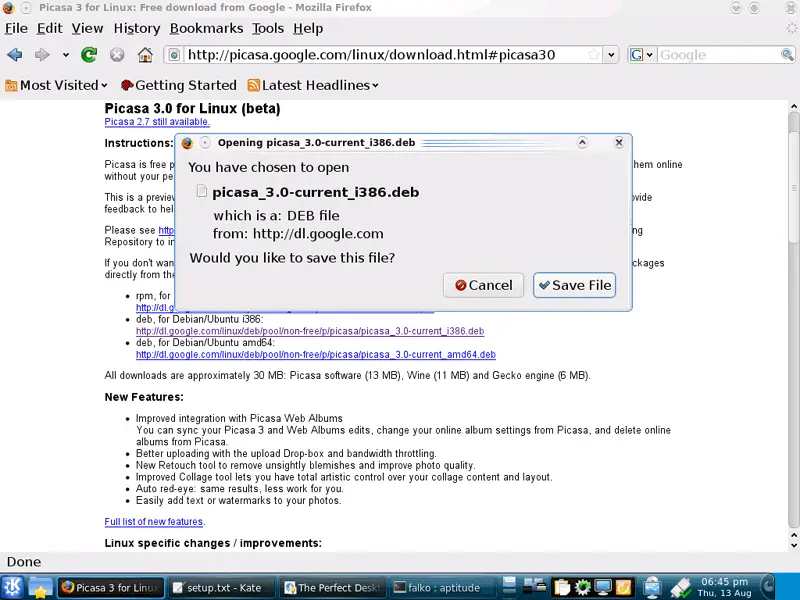The height and width of the screenshot is (600, 800).
Task: Click the folder-with-star icon in the panel
Action: [x=40, y=588]
